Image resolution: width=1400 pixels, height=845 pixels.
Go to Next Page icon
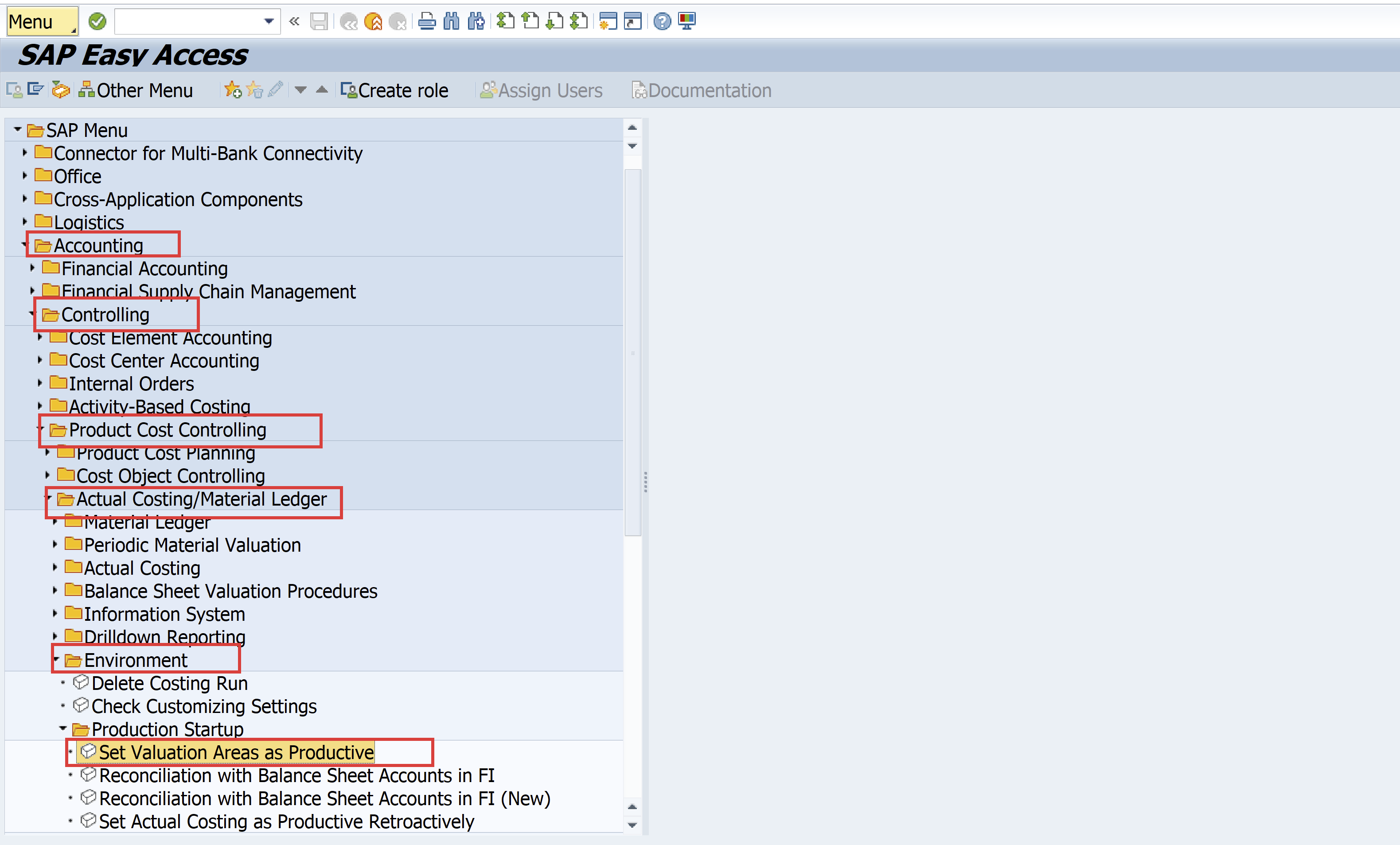coord(554,22)
